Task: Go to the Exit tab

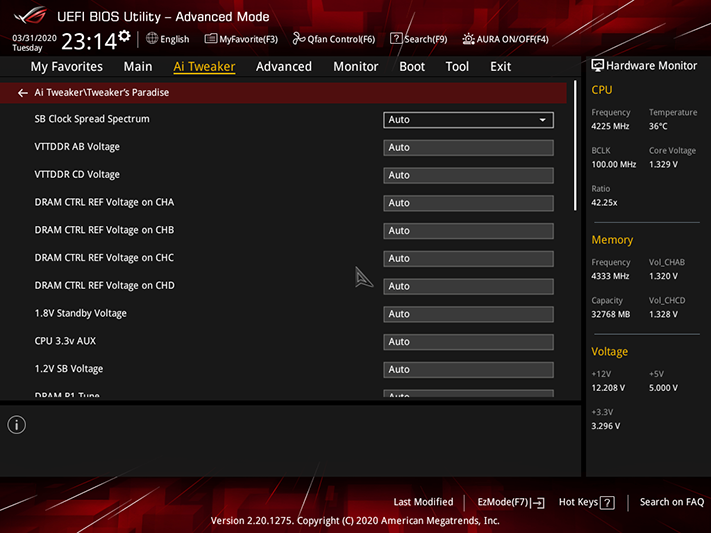Action: [500, 67]
